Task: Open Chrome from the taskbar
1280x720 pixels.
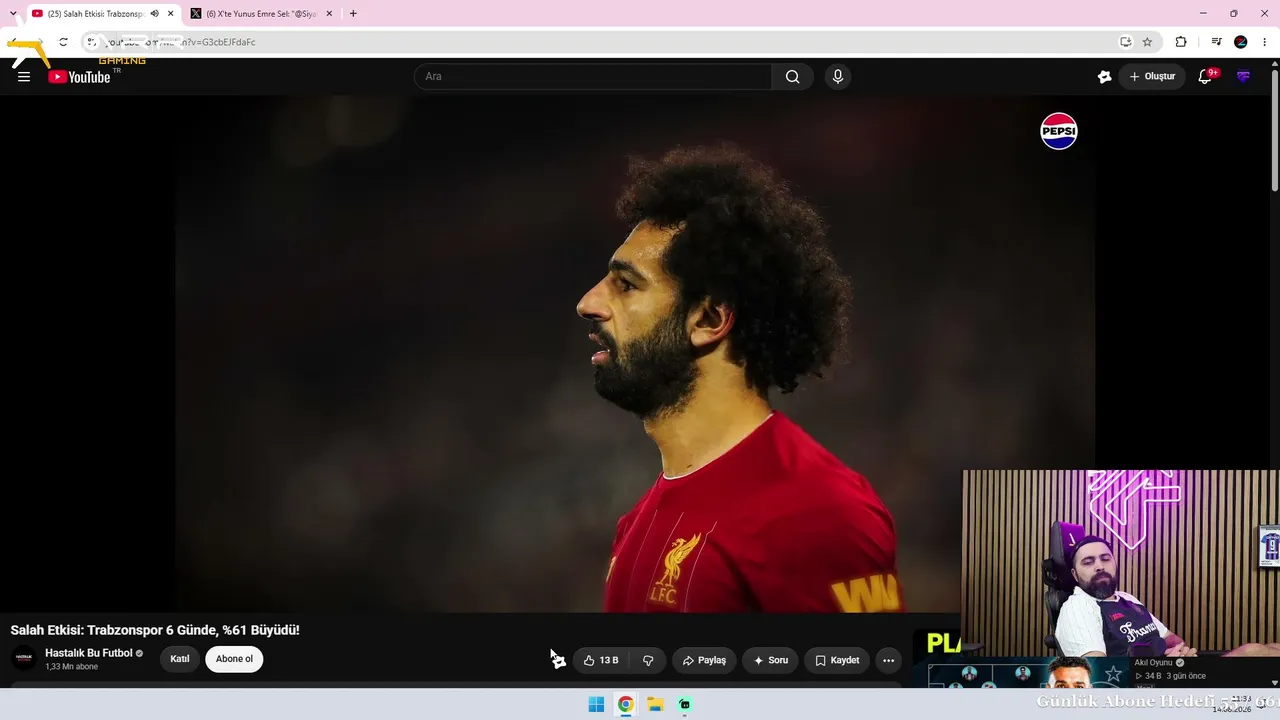Action: tap(625, 704)
